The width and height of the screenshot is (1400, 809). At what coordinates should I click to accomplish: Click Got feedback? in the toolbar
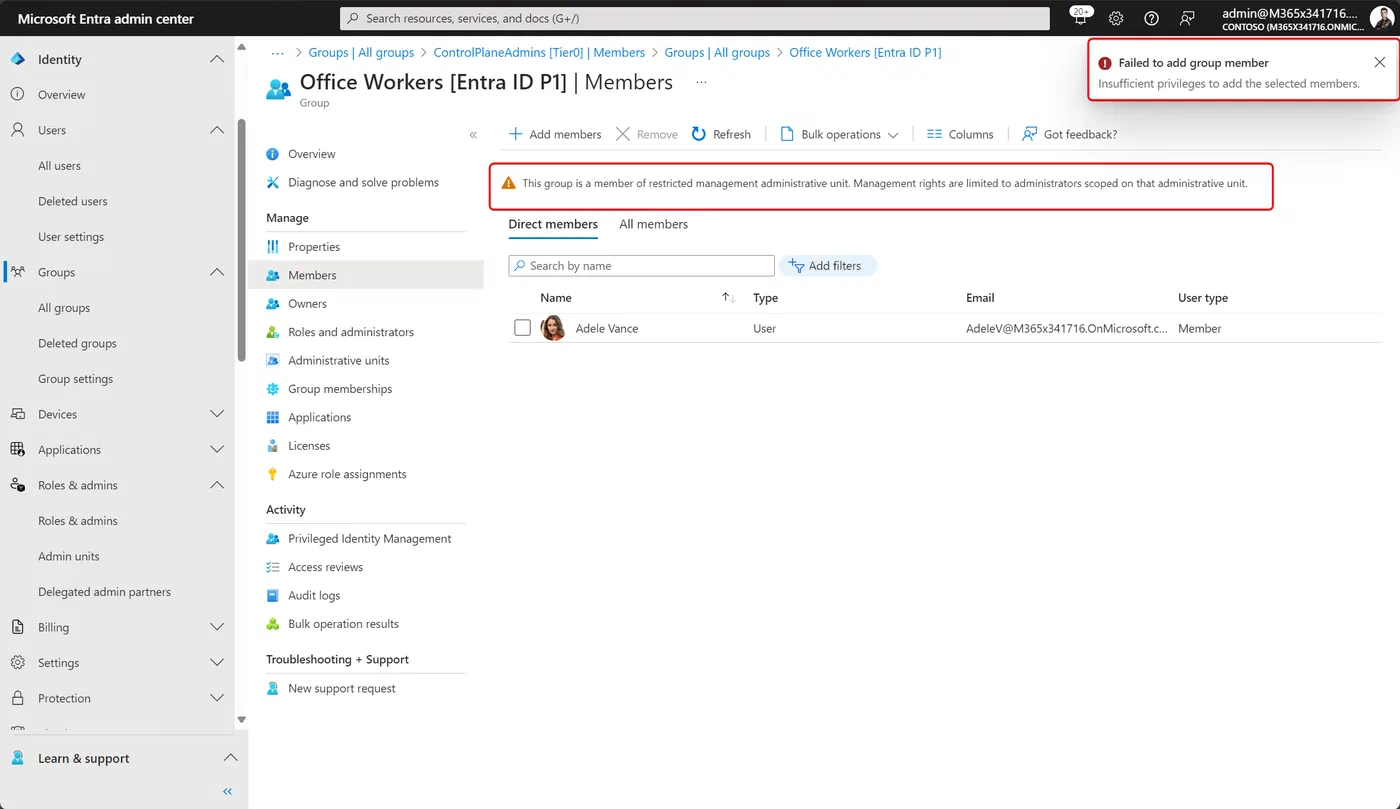(1069, 134)
